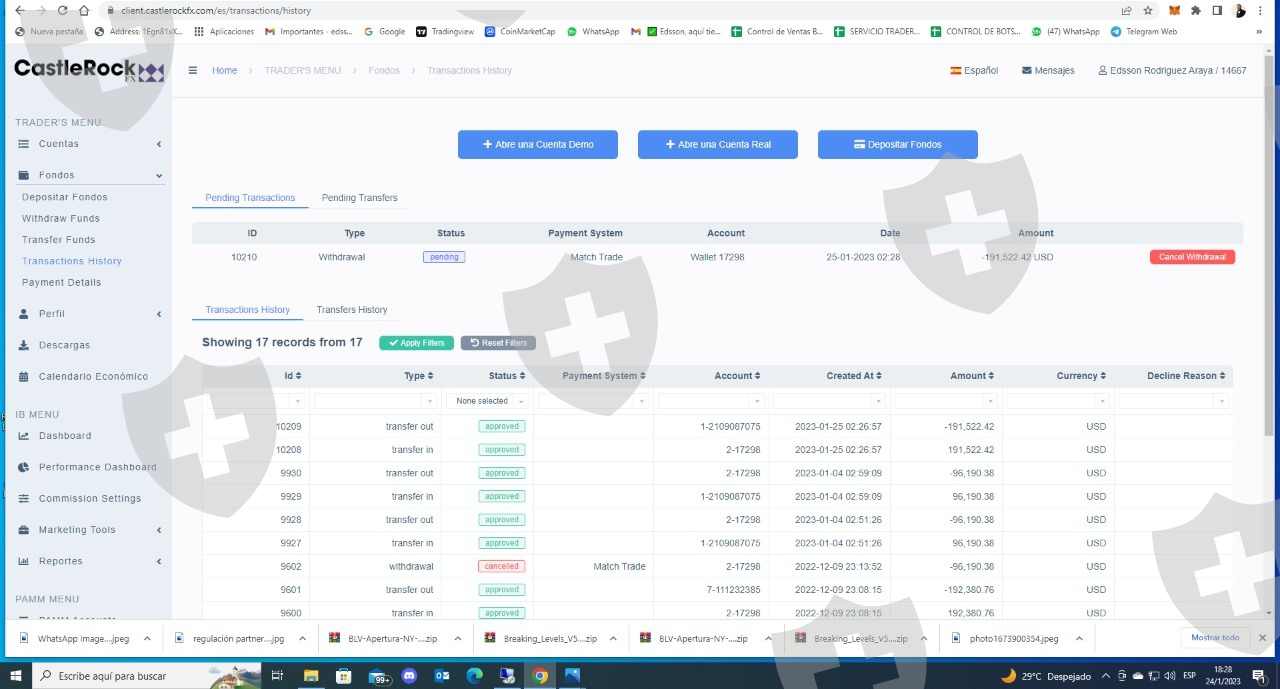Image resolution: width=1280 pixels, height=689 pixels.
Task: Open the Withdraw Funds sidebar link
Action: (61, 218)
